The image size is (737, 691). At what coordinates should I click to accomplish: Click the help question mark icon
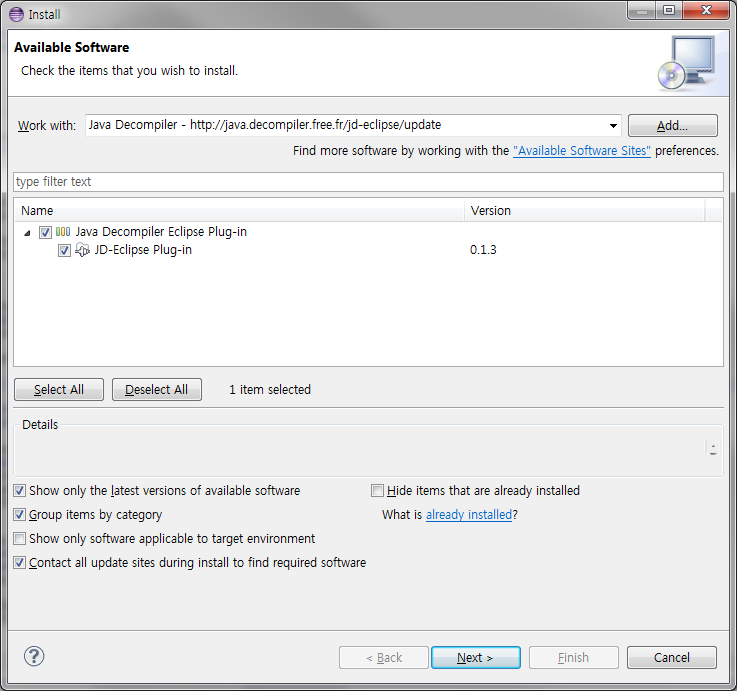(34, 656)
